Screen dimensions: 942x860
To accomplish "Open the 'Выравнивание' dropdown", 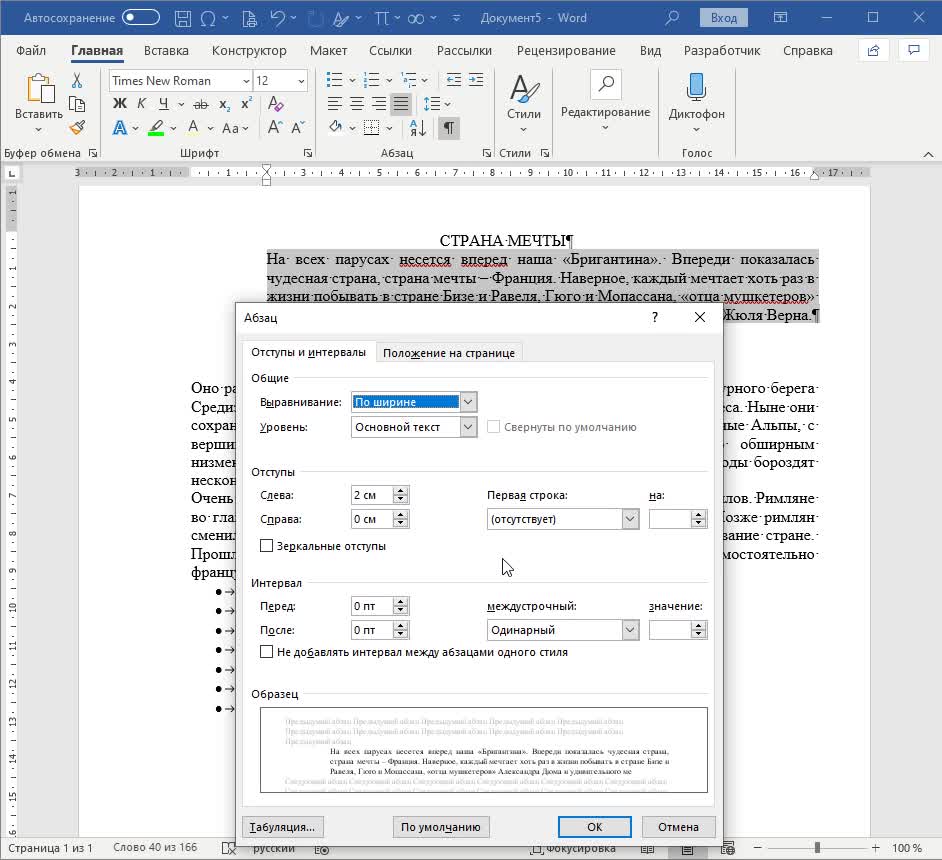I will [x=468, y=402].
